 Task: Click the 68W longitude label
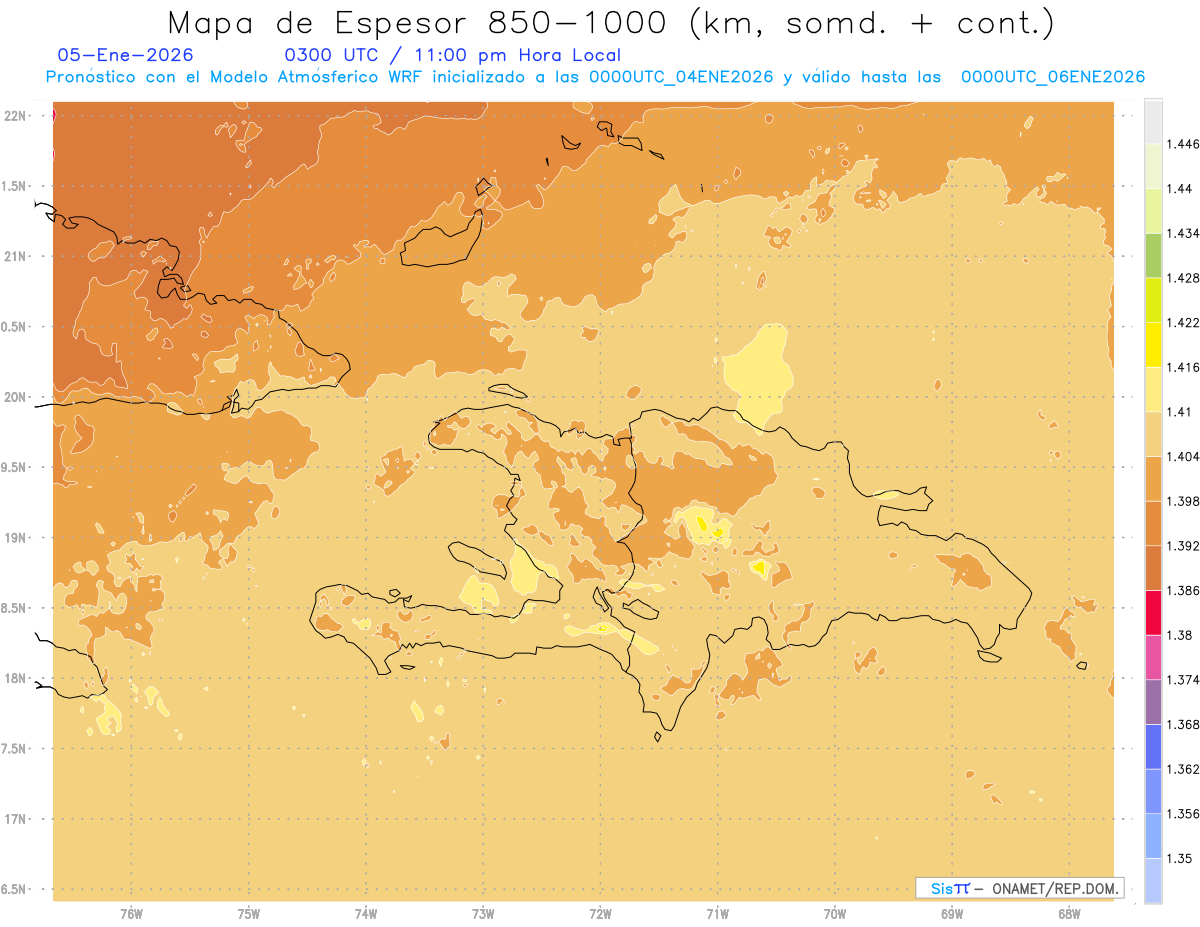[x=1069, y=913]
